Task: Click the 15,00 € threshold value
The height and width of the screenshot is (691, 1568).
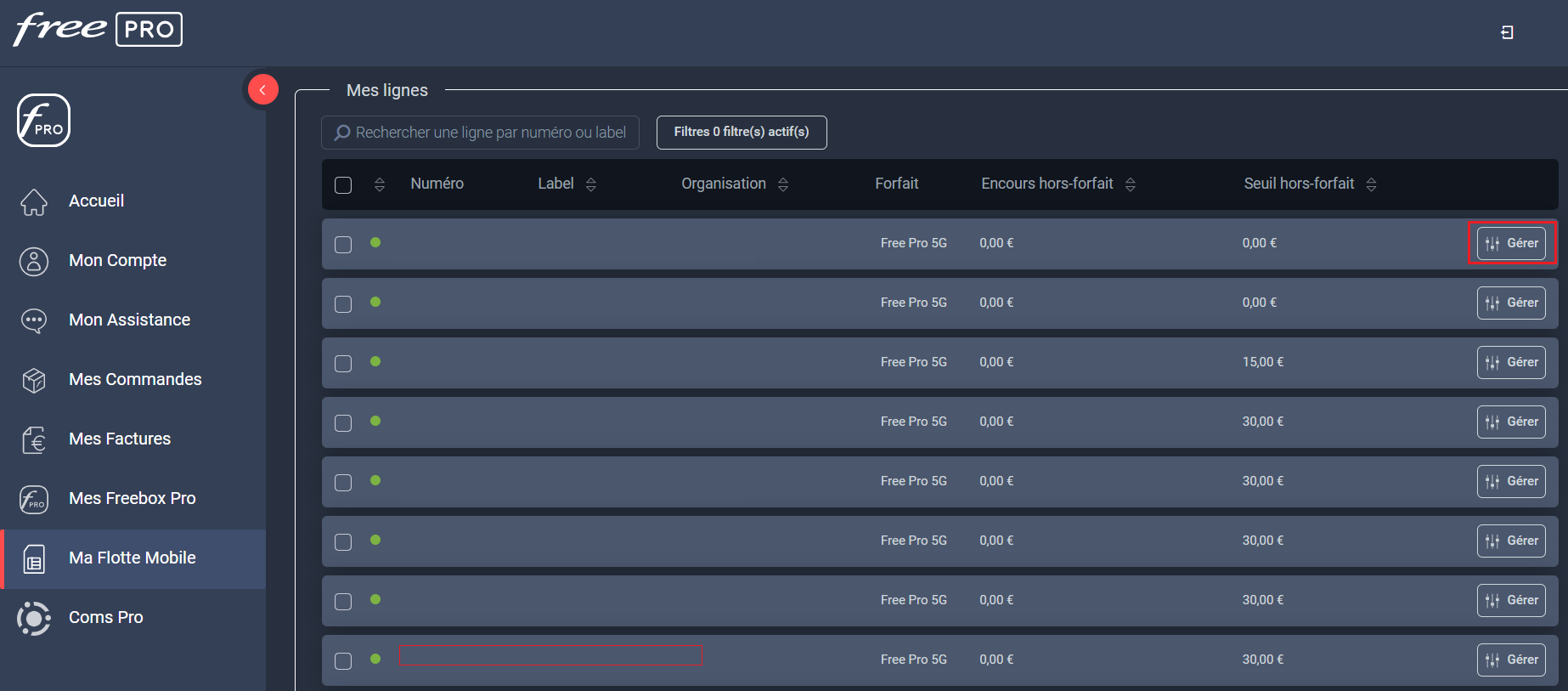Action: pos(1263,362)
